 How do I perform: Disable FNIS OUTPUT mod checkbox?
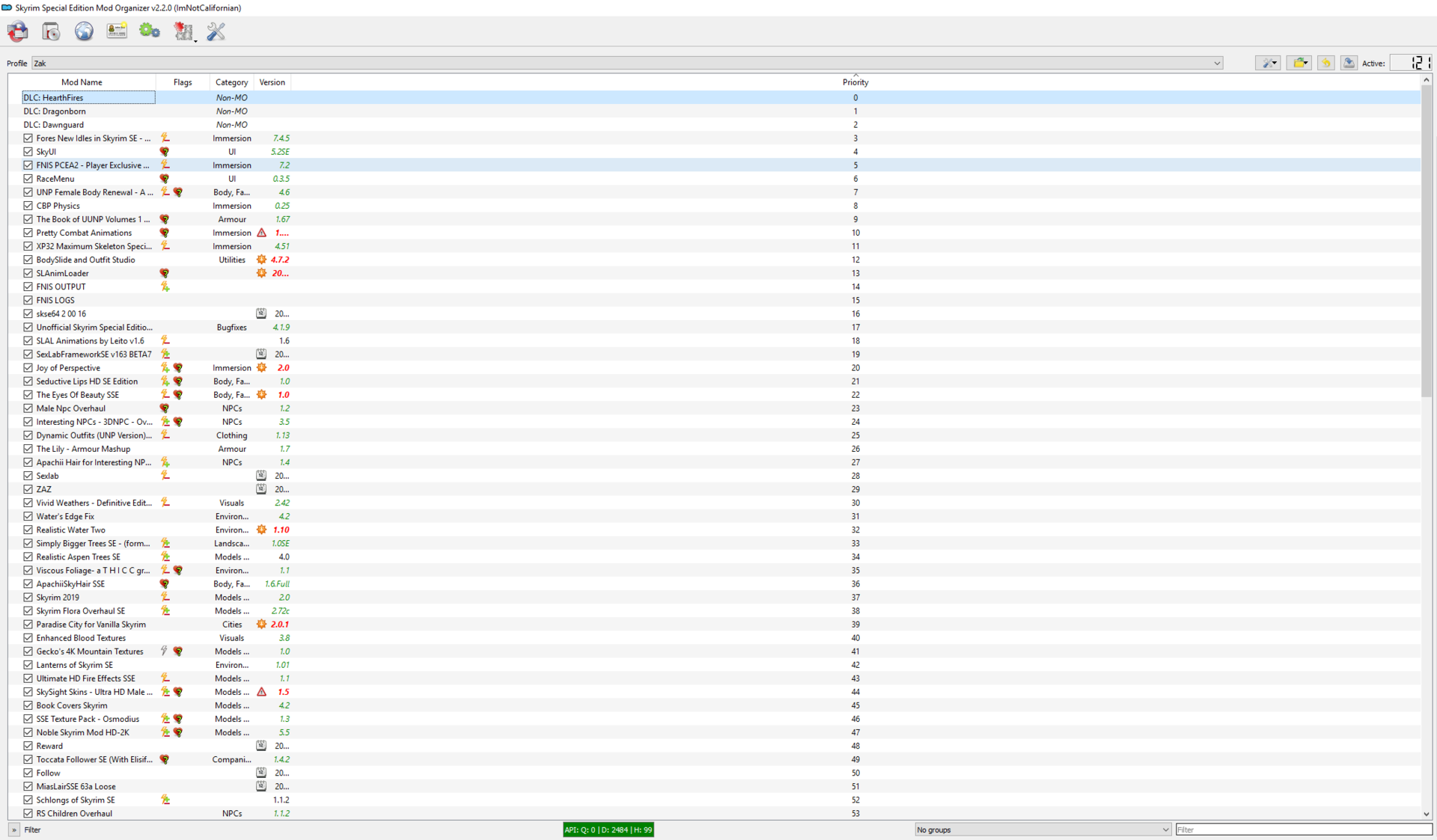[x=28, y=286]
